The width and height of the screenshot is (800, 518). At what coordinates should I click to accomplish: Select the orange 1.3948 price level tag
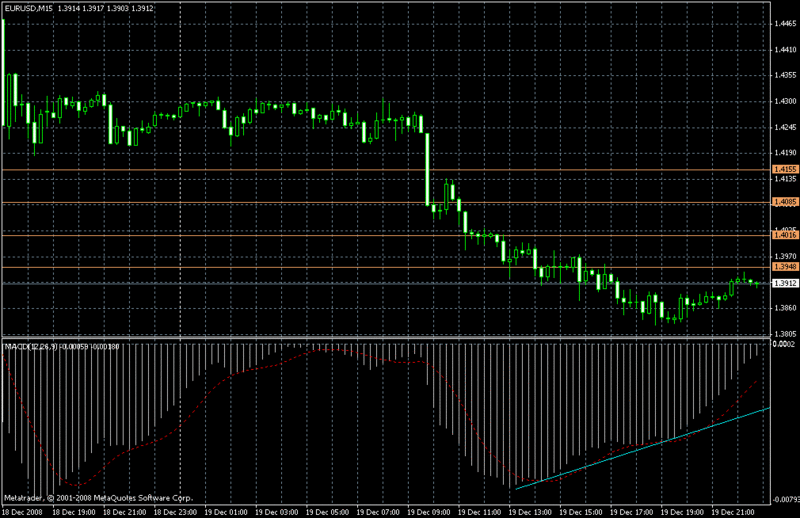(783, 267)
